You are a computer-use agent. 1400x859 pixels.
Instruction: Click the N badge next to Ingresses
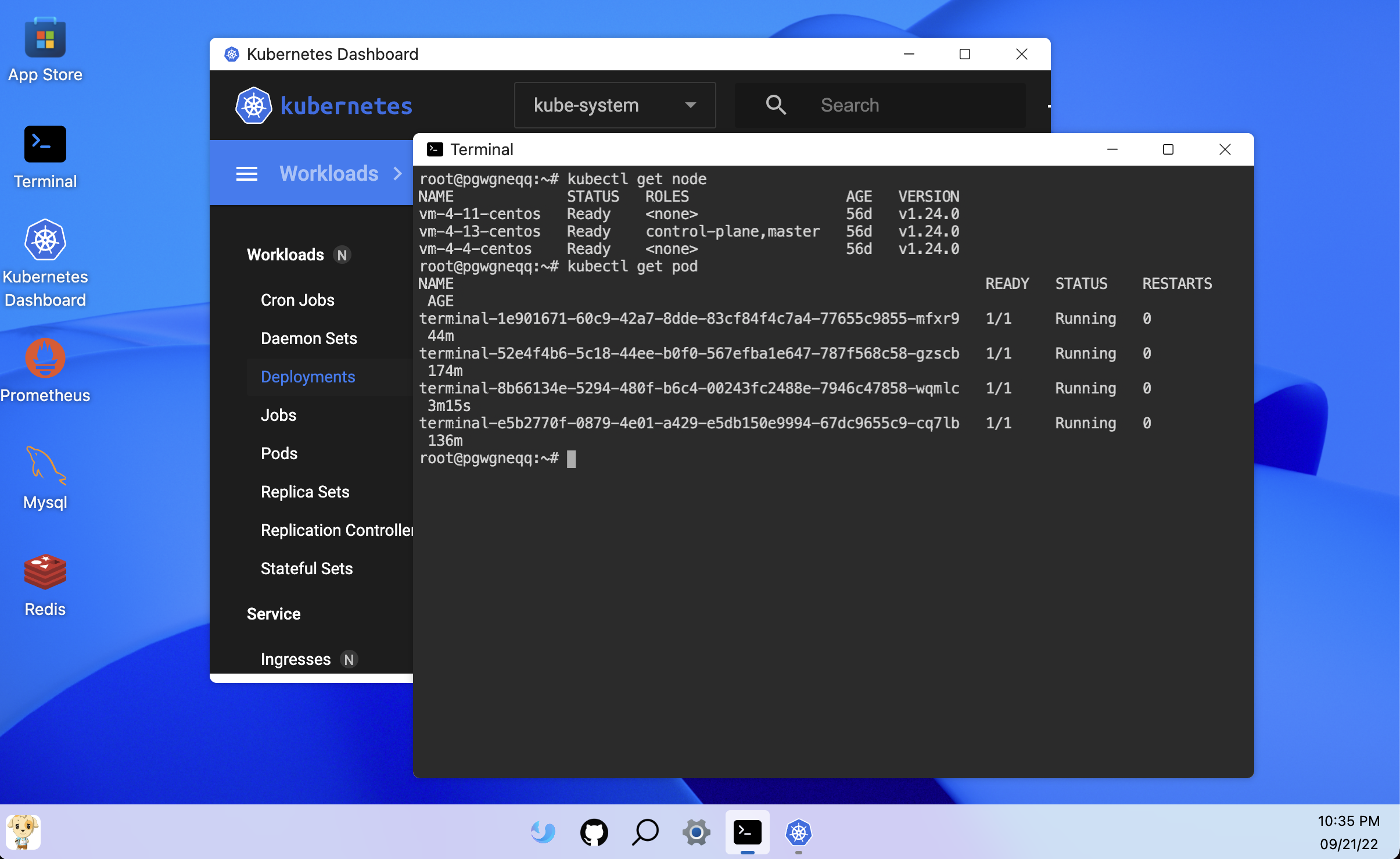(349, 659)
